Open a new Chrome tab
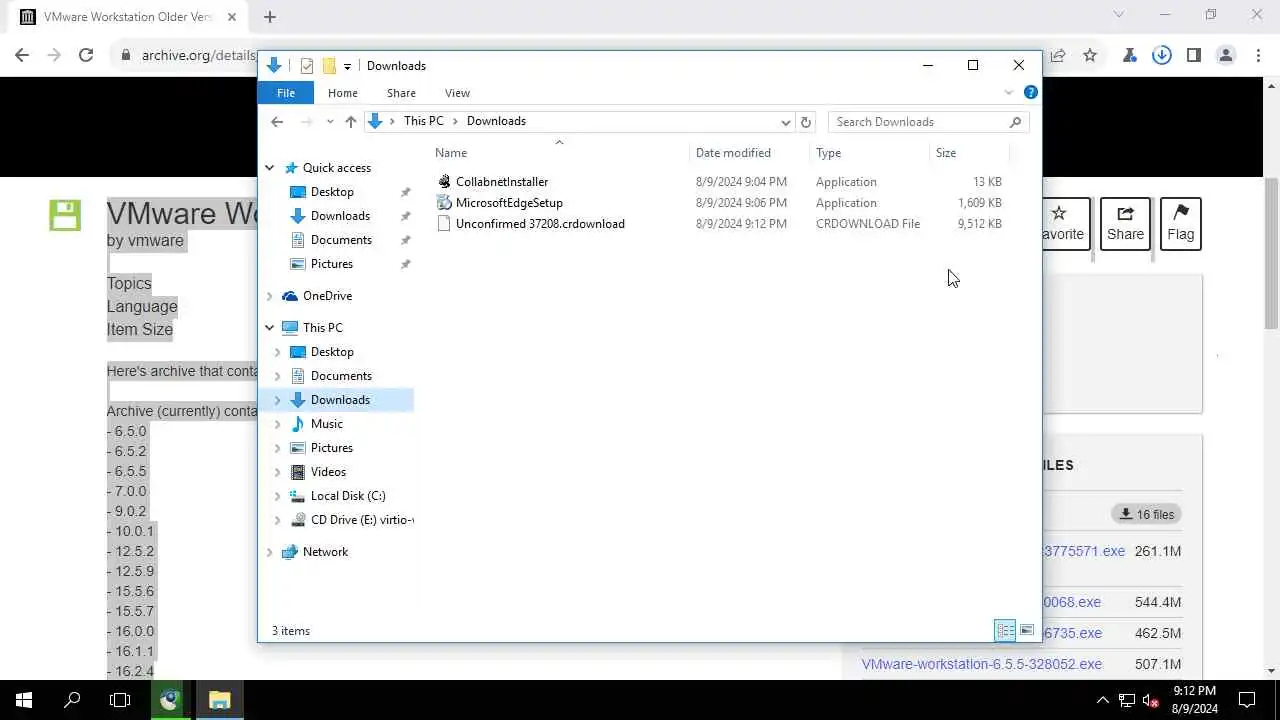 [270, 17]
